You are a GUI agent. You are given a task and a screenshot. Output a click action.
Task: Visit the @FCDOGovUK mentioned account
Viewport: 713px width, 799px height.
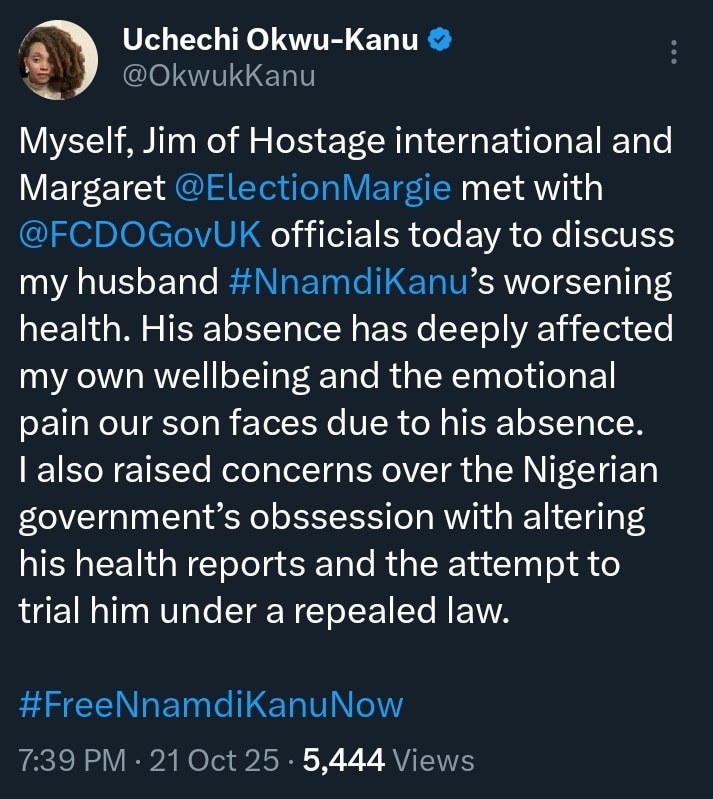click(x=141, y=235)
